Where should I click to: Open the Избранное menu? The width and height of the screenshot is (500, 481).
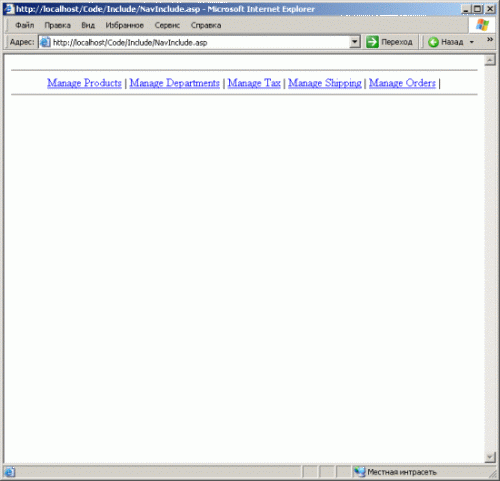[x=124, y=25]
